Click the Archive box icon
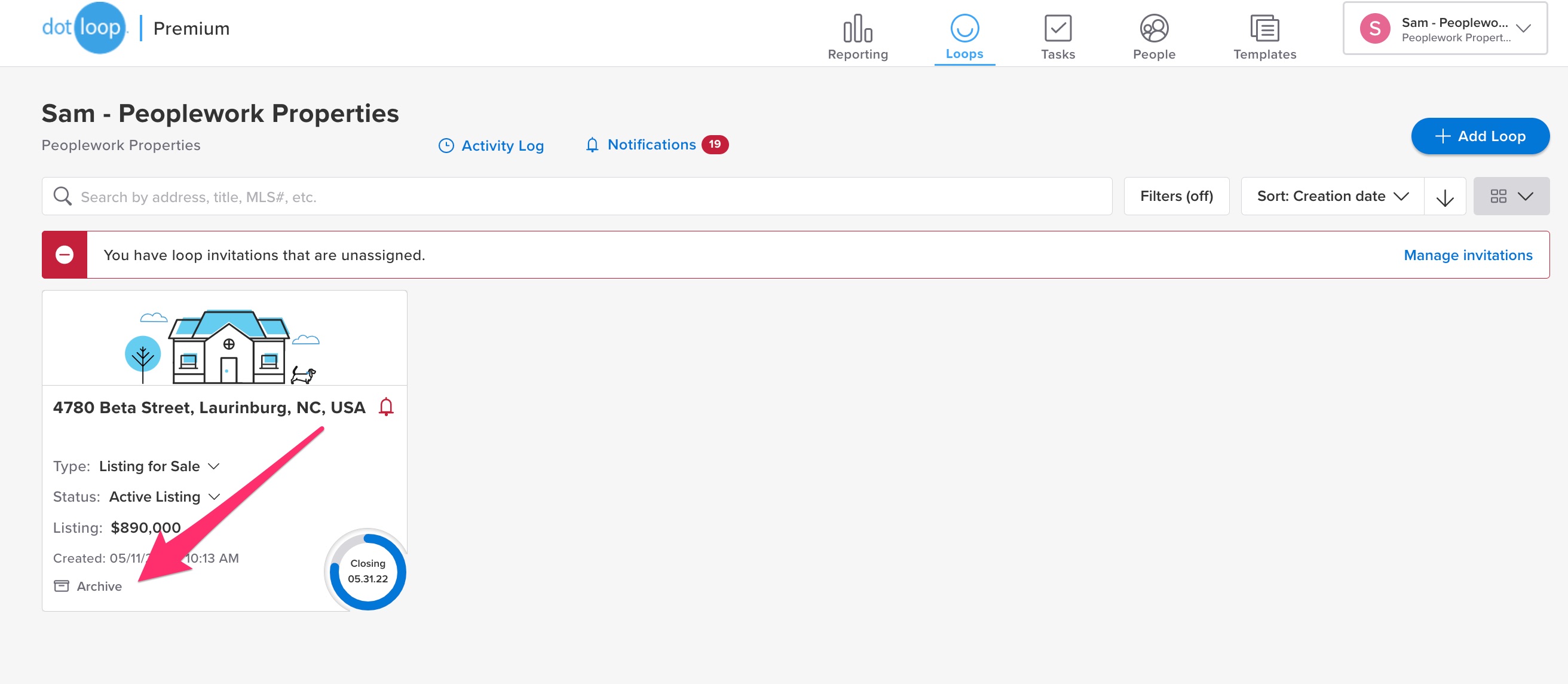The height and width of the screenshot is (684, 1568). pos(62,586)
